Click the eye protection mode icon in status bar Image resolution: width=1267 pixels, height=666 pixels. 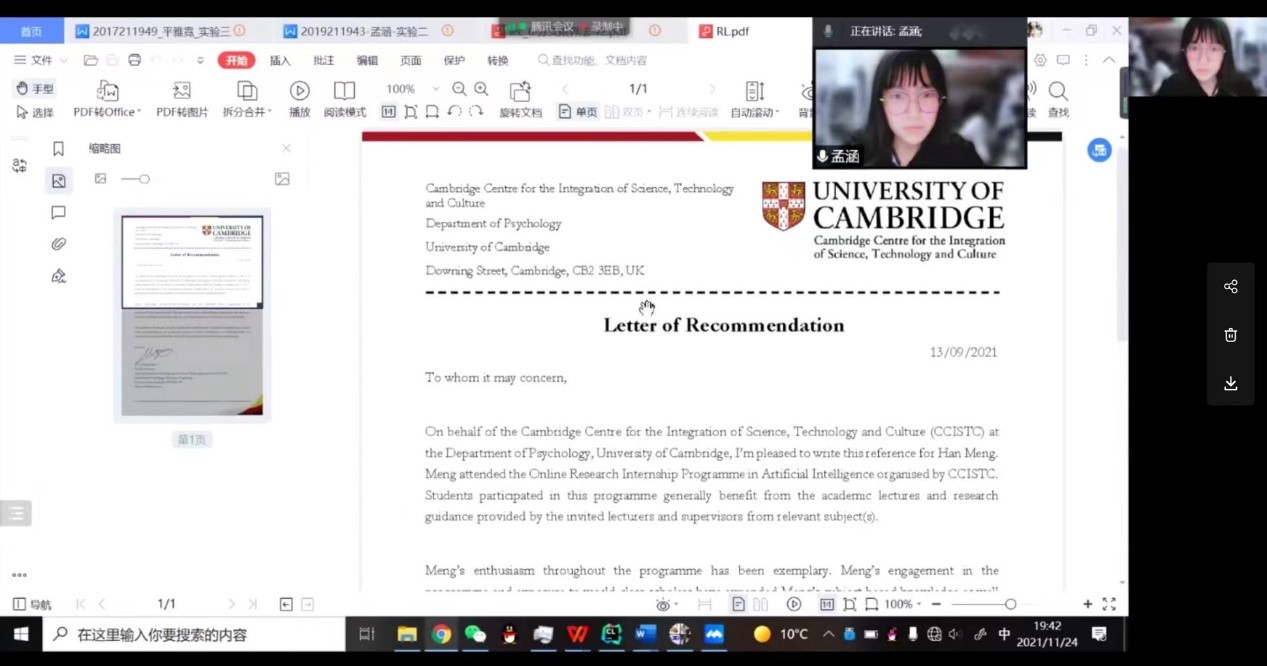[x=665, y=604]
